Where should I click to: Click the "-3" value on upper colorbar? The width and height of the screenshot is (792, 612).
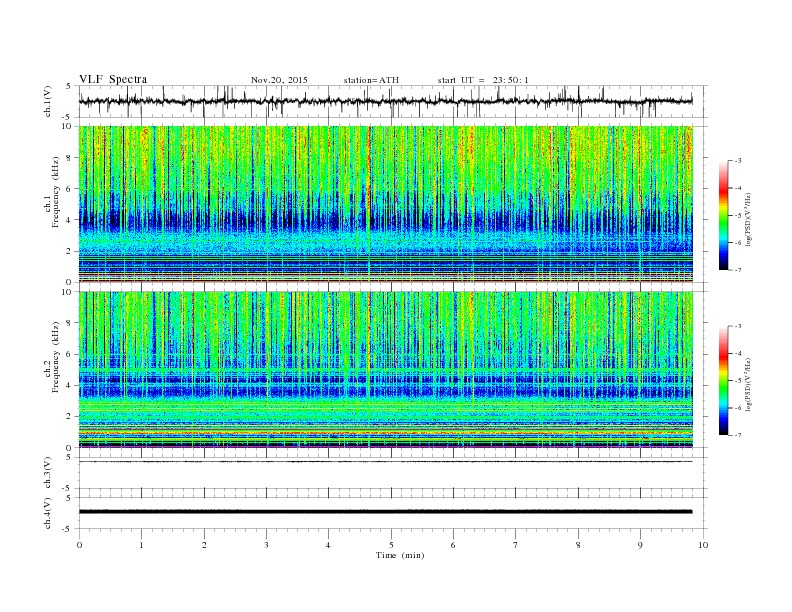[737, 161]
